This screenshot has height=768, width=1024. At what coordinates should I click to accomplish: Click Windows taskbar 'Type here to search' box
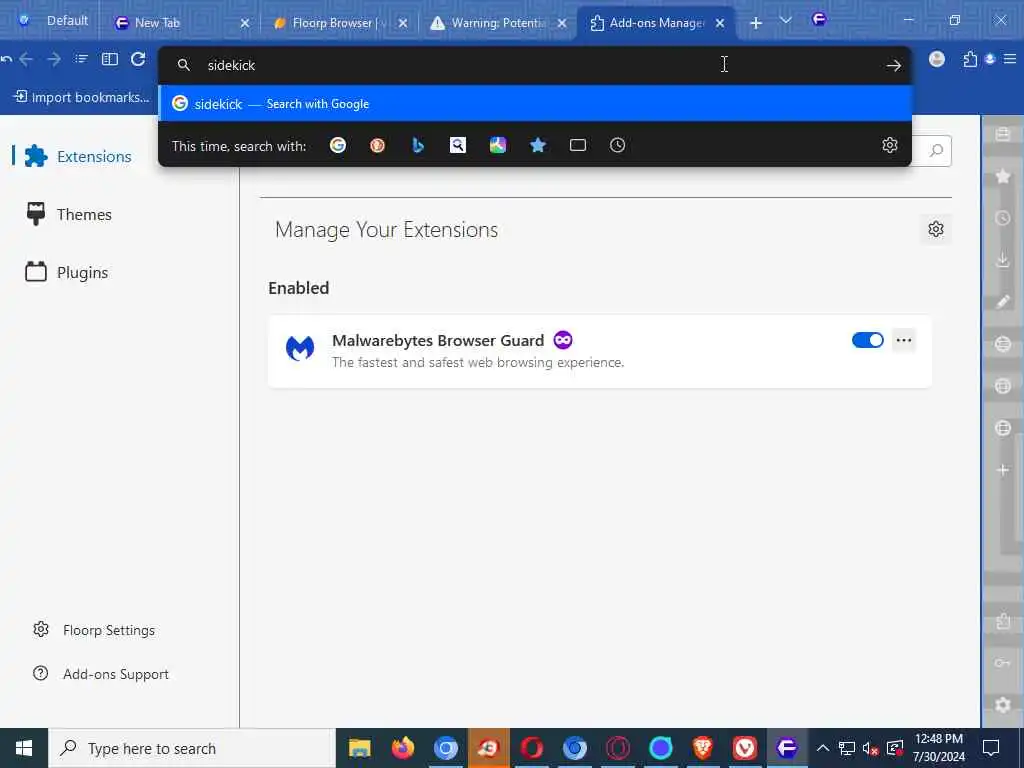coord(192,748)
